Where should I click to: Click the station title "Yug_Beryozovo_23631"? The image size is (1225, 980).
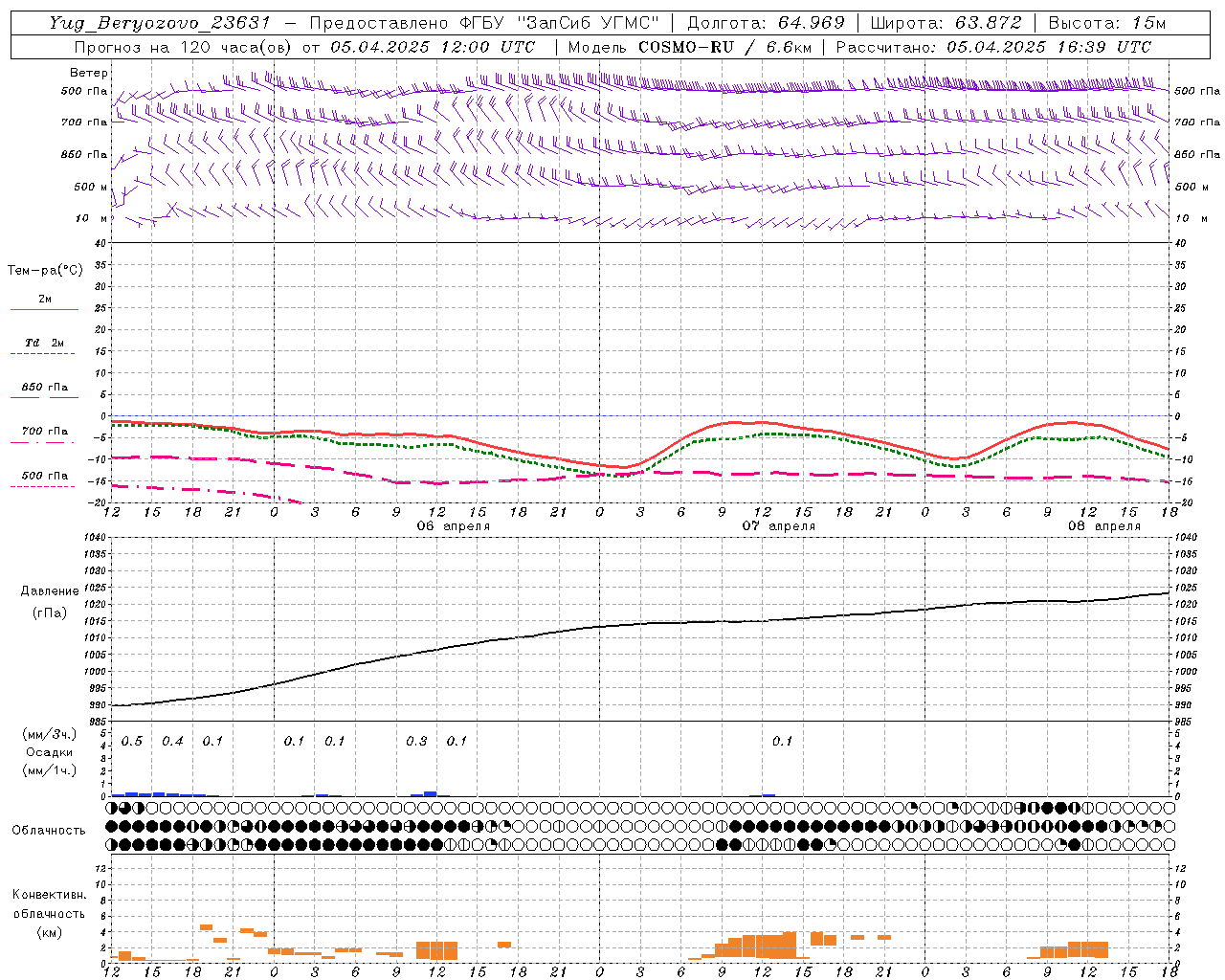point(160,23)
